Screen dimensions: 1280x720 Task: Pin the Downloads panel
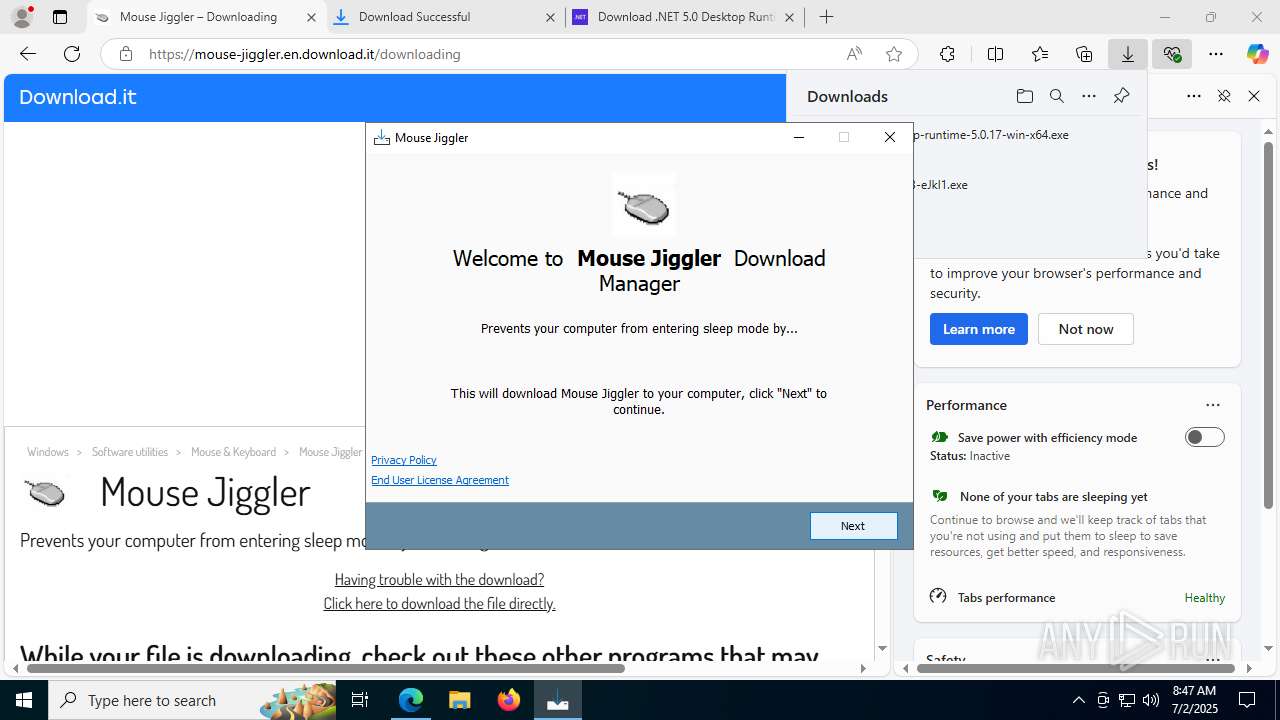tap(1121, 96)
